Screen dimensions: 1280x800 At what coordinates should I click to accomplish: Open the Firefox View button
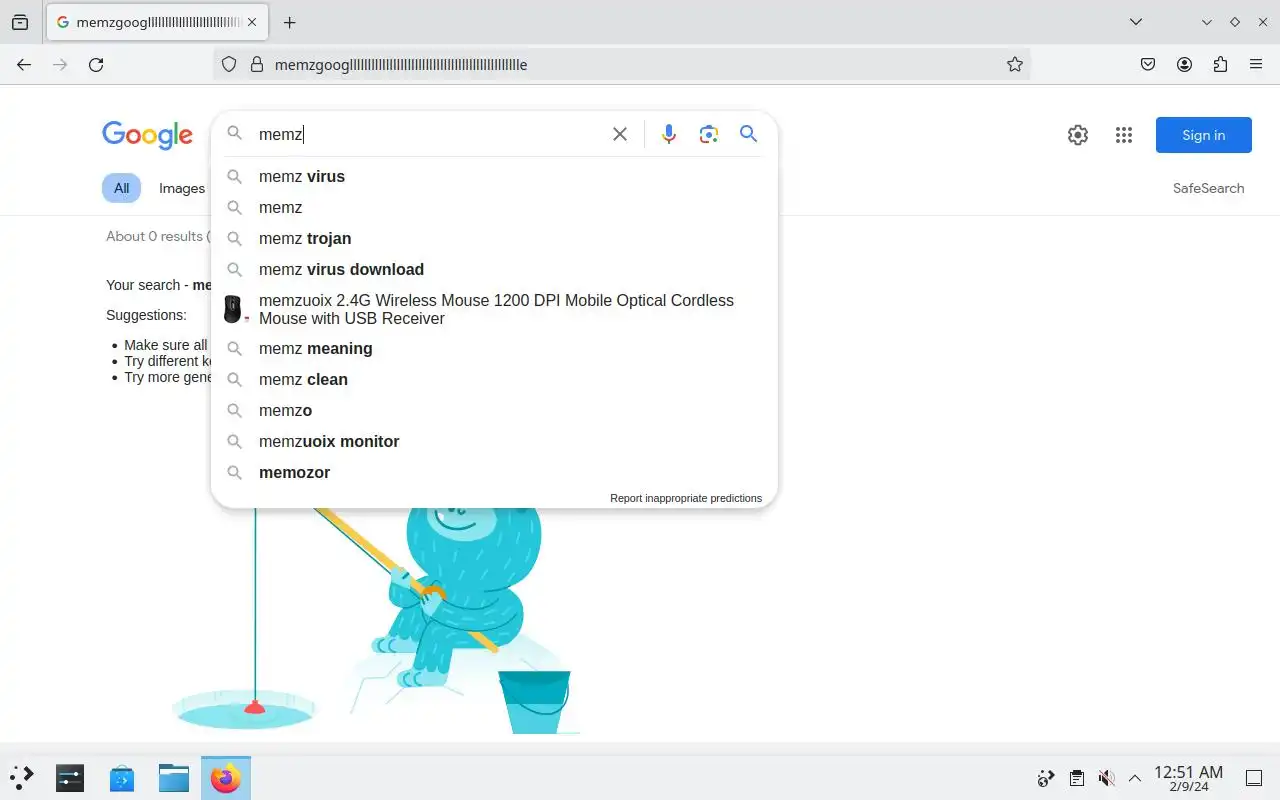[x=20, y=22]
